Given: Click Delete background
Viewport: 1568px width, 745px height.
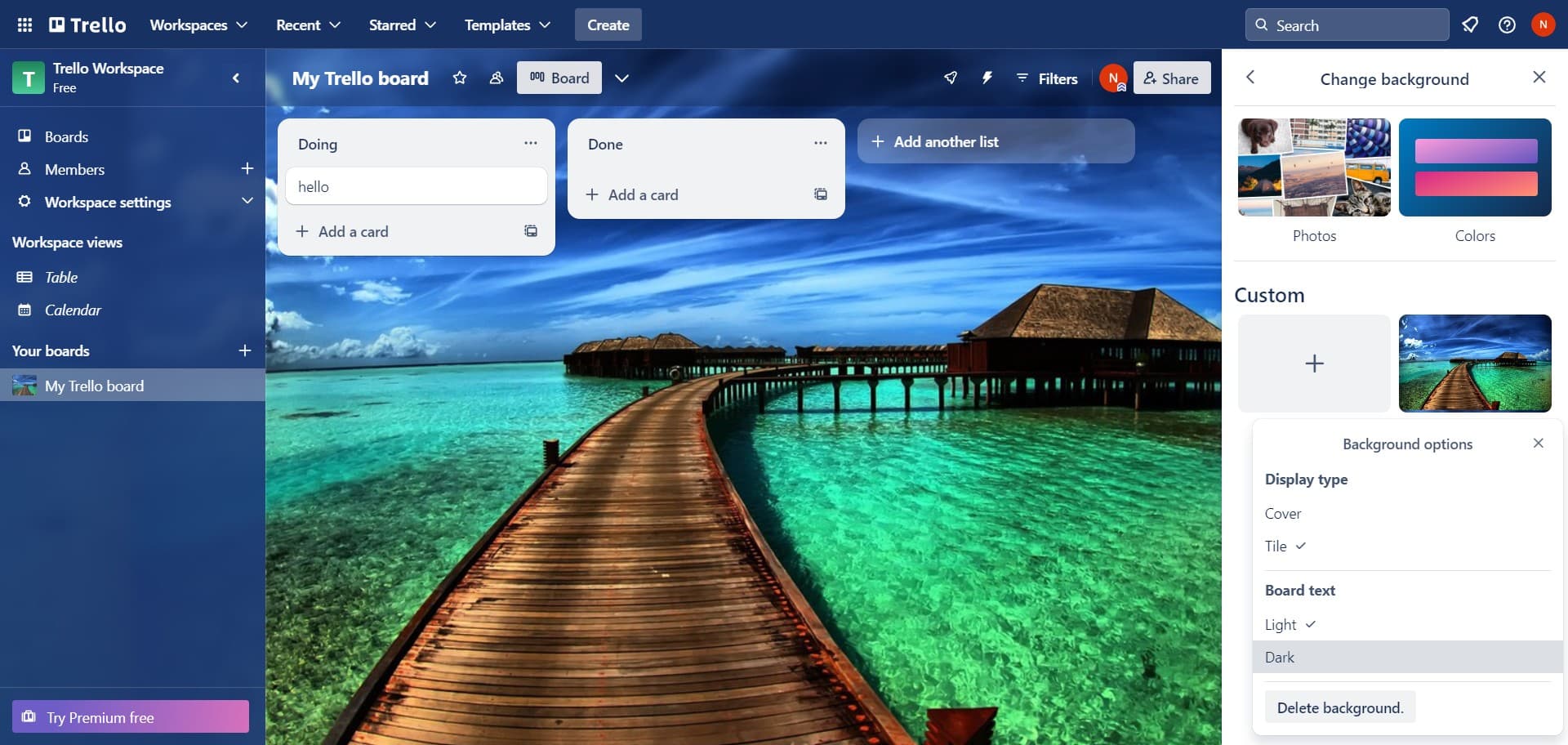Looking at the screenshot, I should pos(1339,707).
